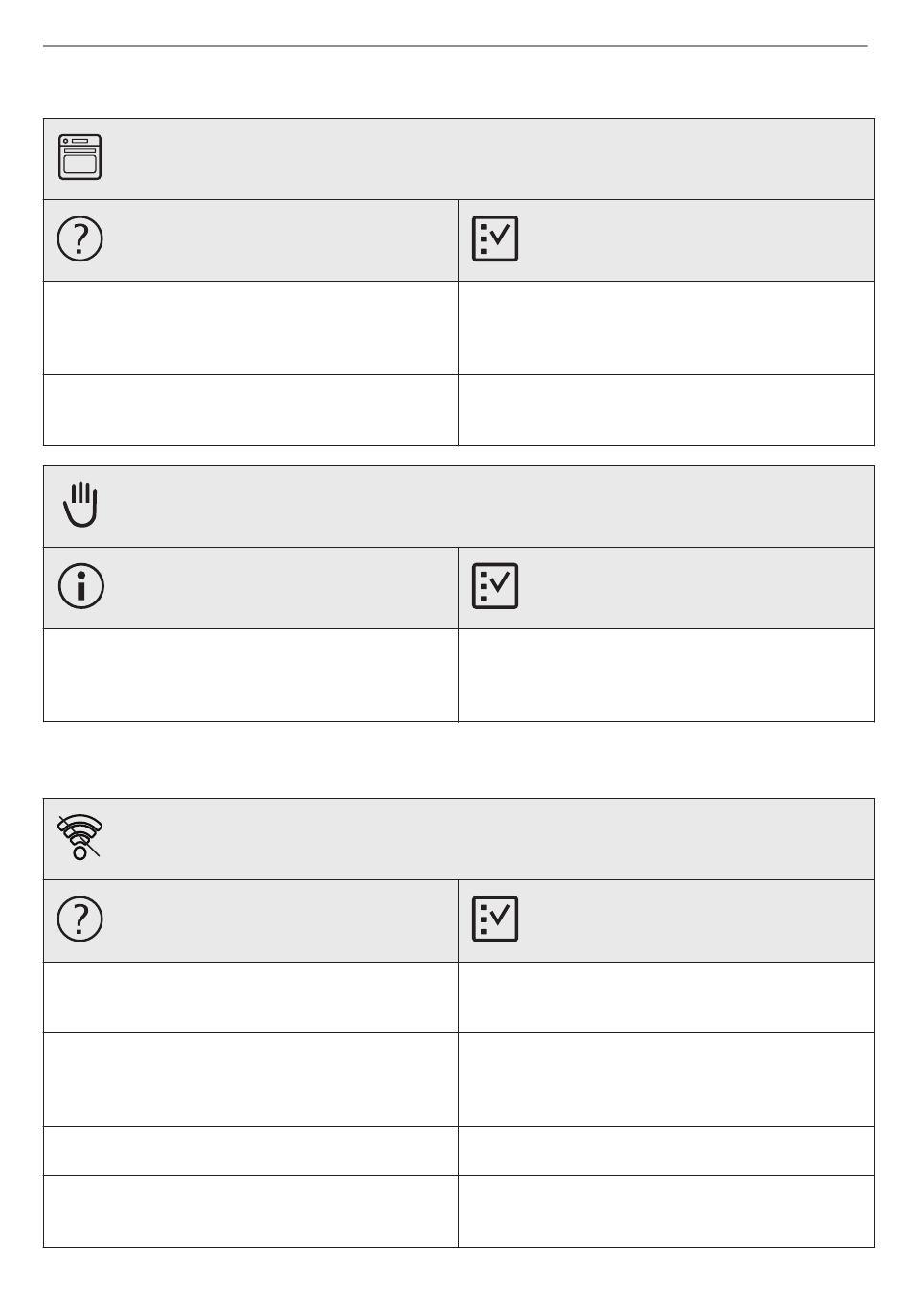Select the checklist icon in the Wi-Fi table

[x=495, y=919]
